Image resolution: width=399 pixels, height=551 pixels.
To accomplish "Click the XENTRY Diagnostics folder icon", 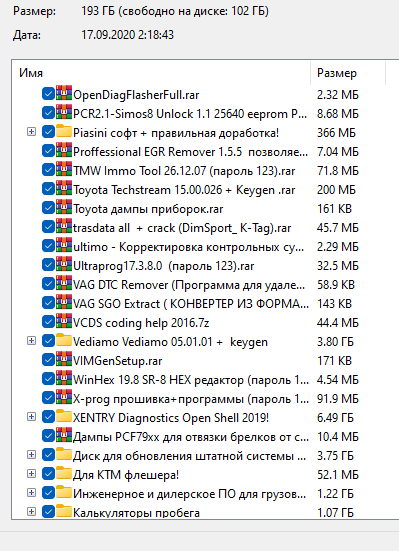I will click(x=64, y=416).
